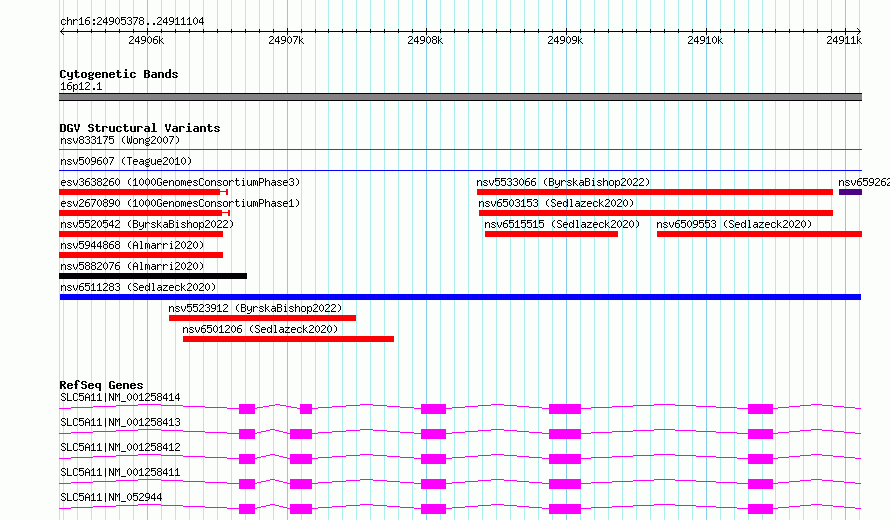Image resolution: width=890 pixels, height=520 pixels.
Task: Open SLC5A11|NM_001258412 transcript label
Action: [120, 447]
